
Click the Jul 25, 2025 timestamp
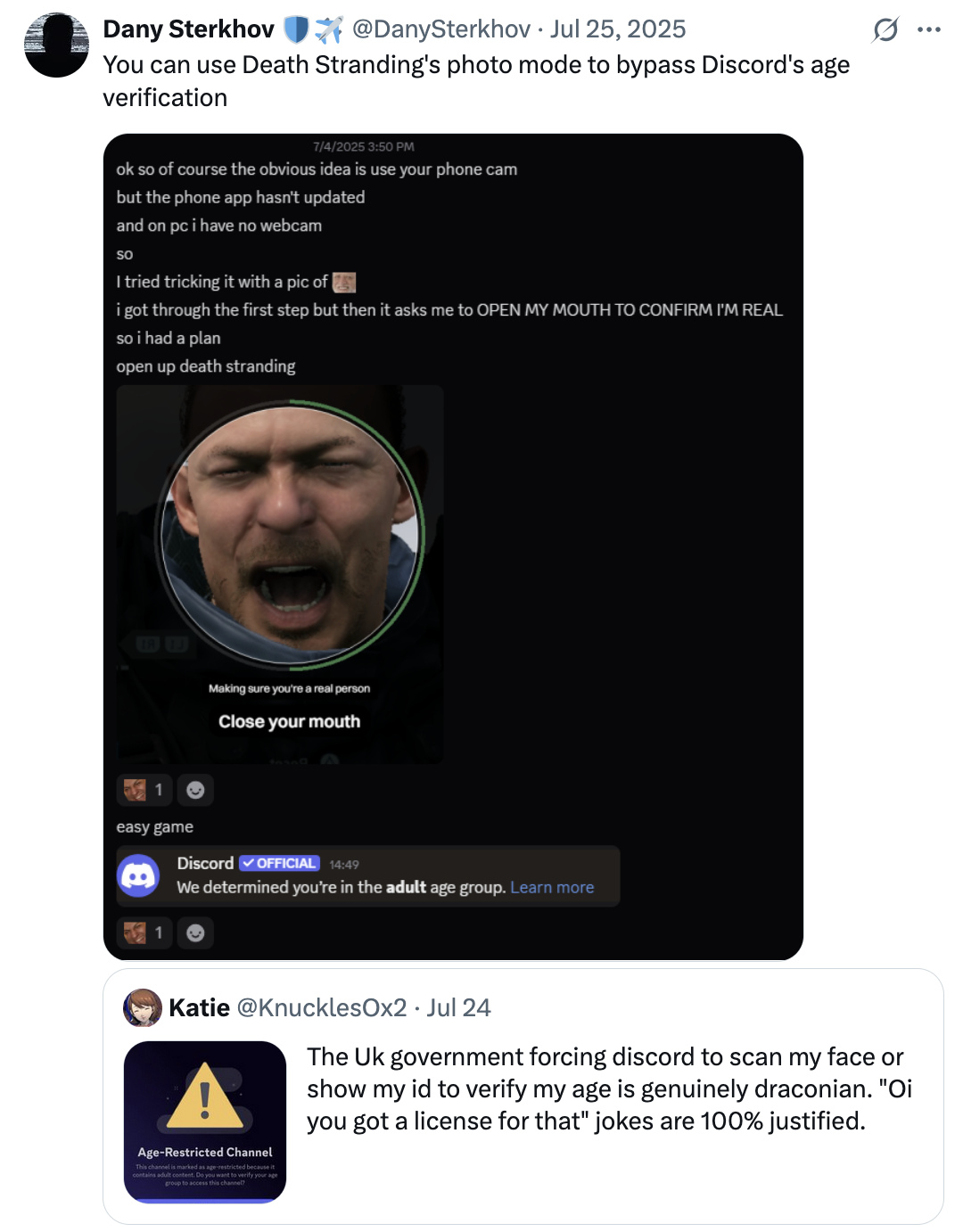tap(618, 29)
